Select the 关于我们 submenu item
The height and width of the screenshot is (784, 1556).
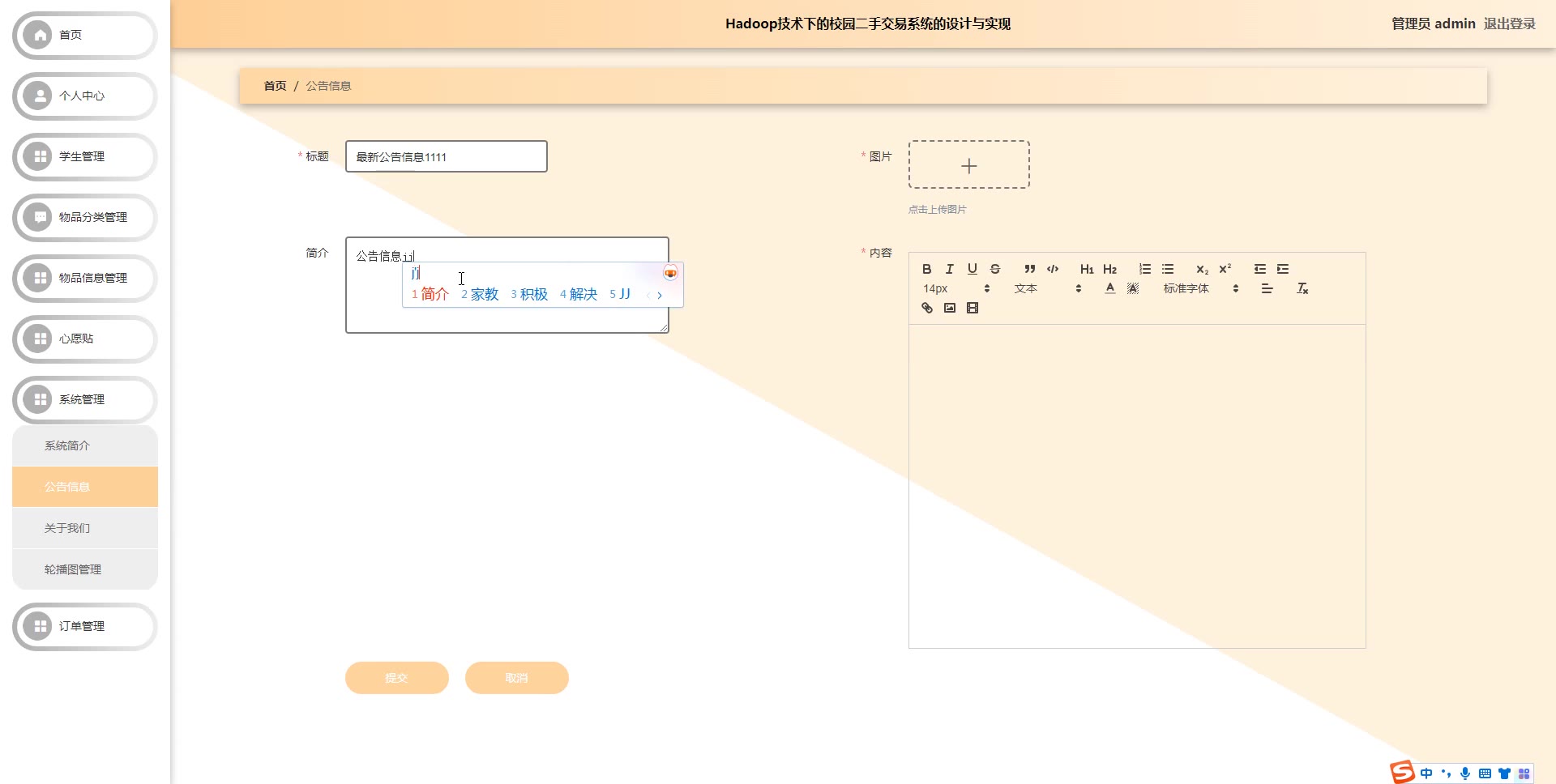point(85,528)
